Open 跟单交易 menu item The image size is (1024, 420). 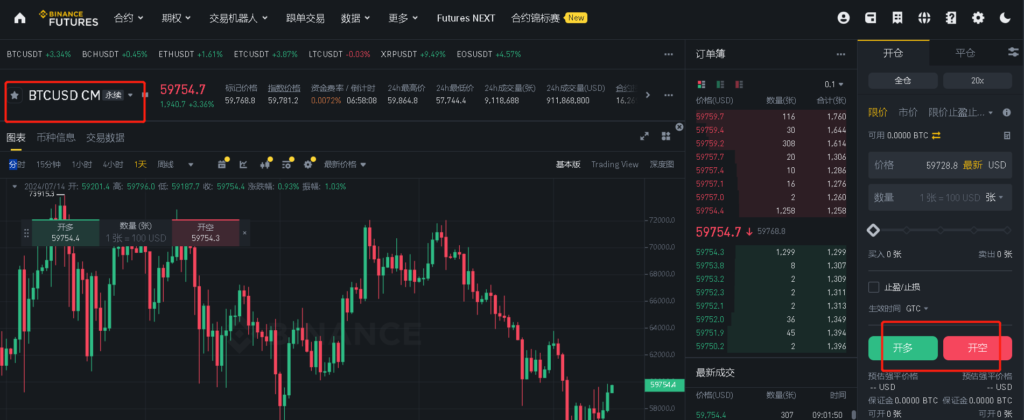click(305, 18)
